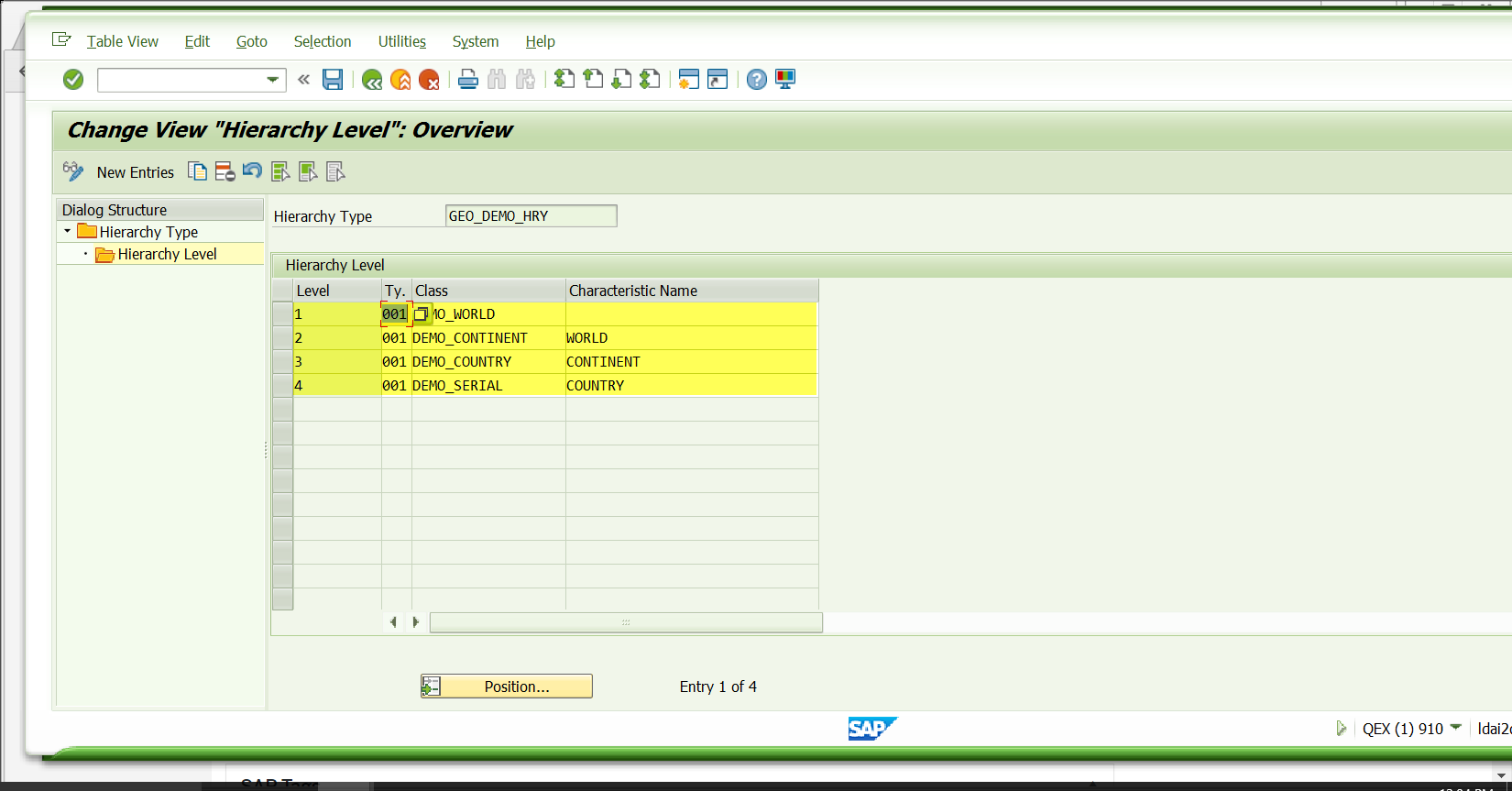This screenshot has width=1512, height=791.
Task: Click the New Entries button
Action: point(136,172)
